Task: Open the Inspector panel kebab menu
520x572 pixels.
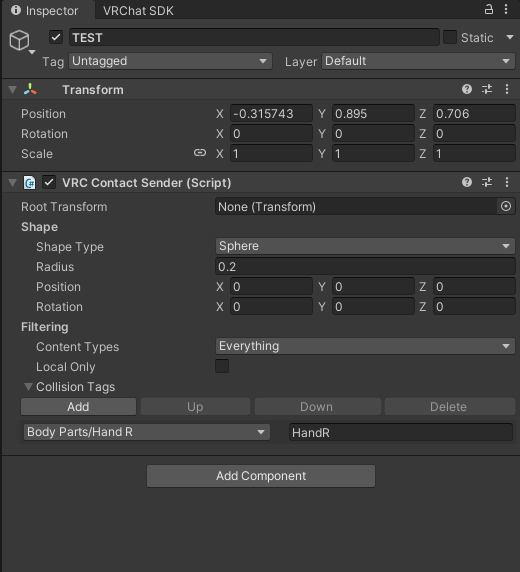Action: (506, 9)
